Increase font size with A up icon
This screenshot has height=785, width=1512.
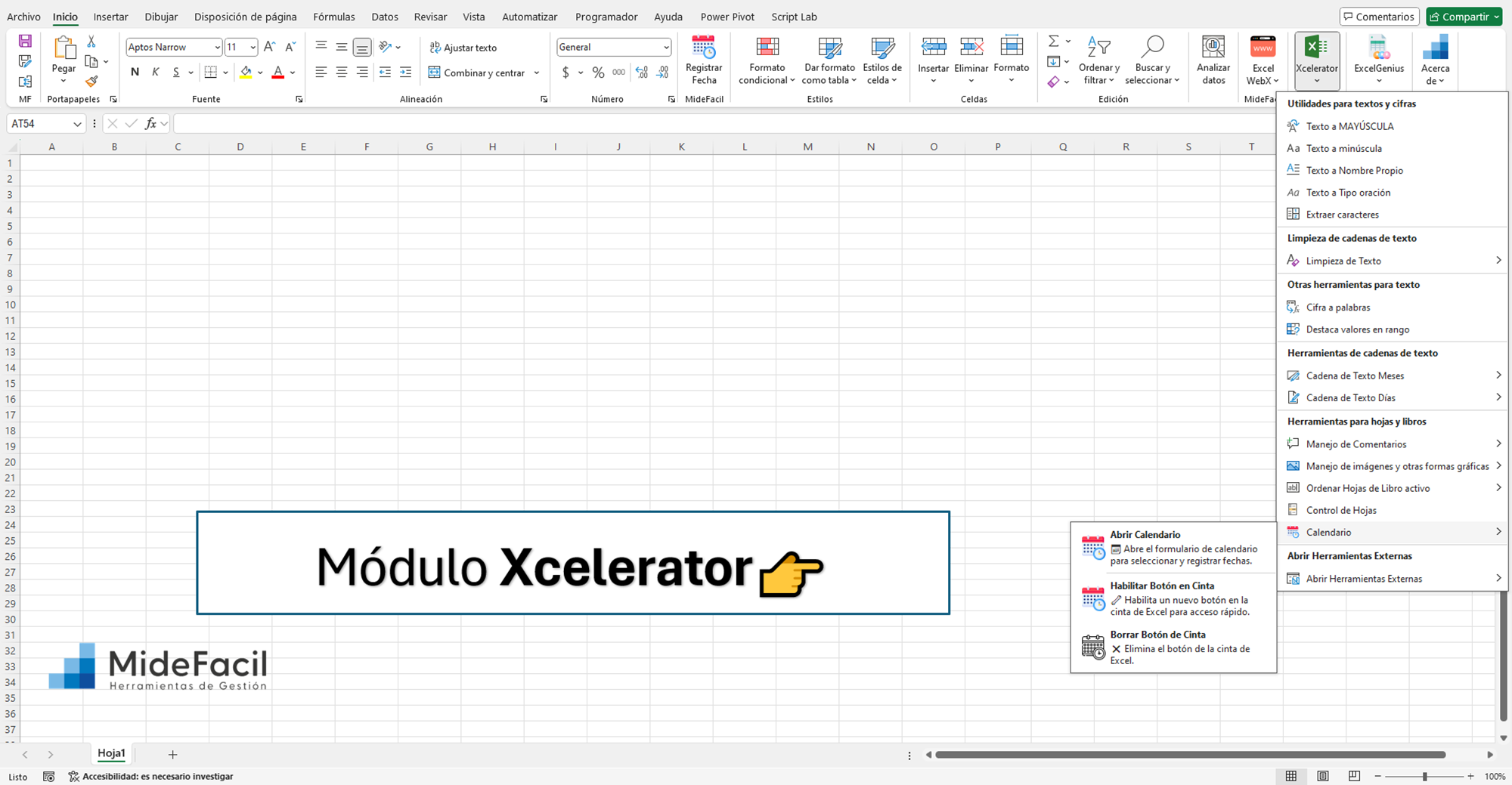click(270, 47)
